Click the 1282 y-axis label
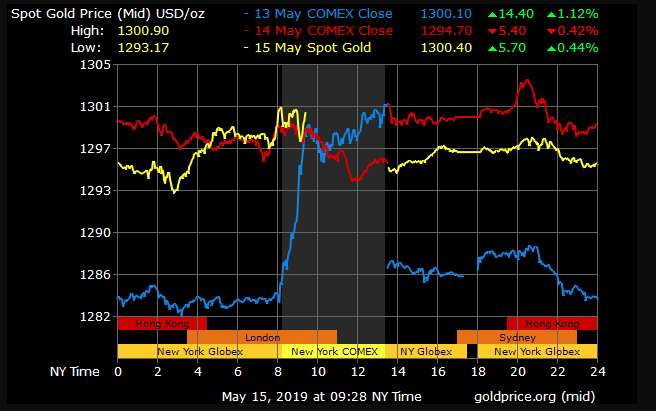656x411 pixels. (x=95, y=316)
